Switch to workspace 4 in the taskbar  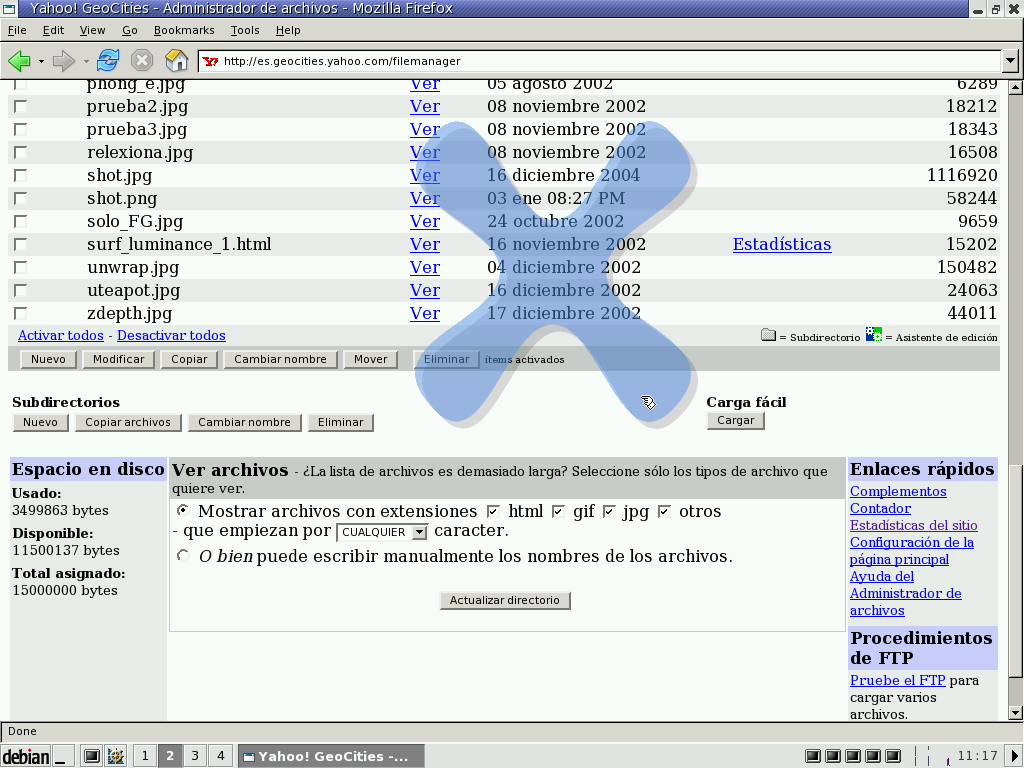[x=221, y=756]
